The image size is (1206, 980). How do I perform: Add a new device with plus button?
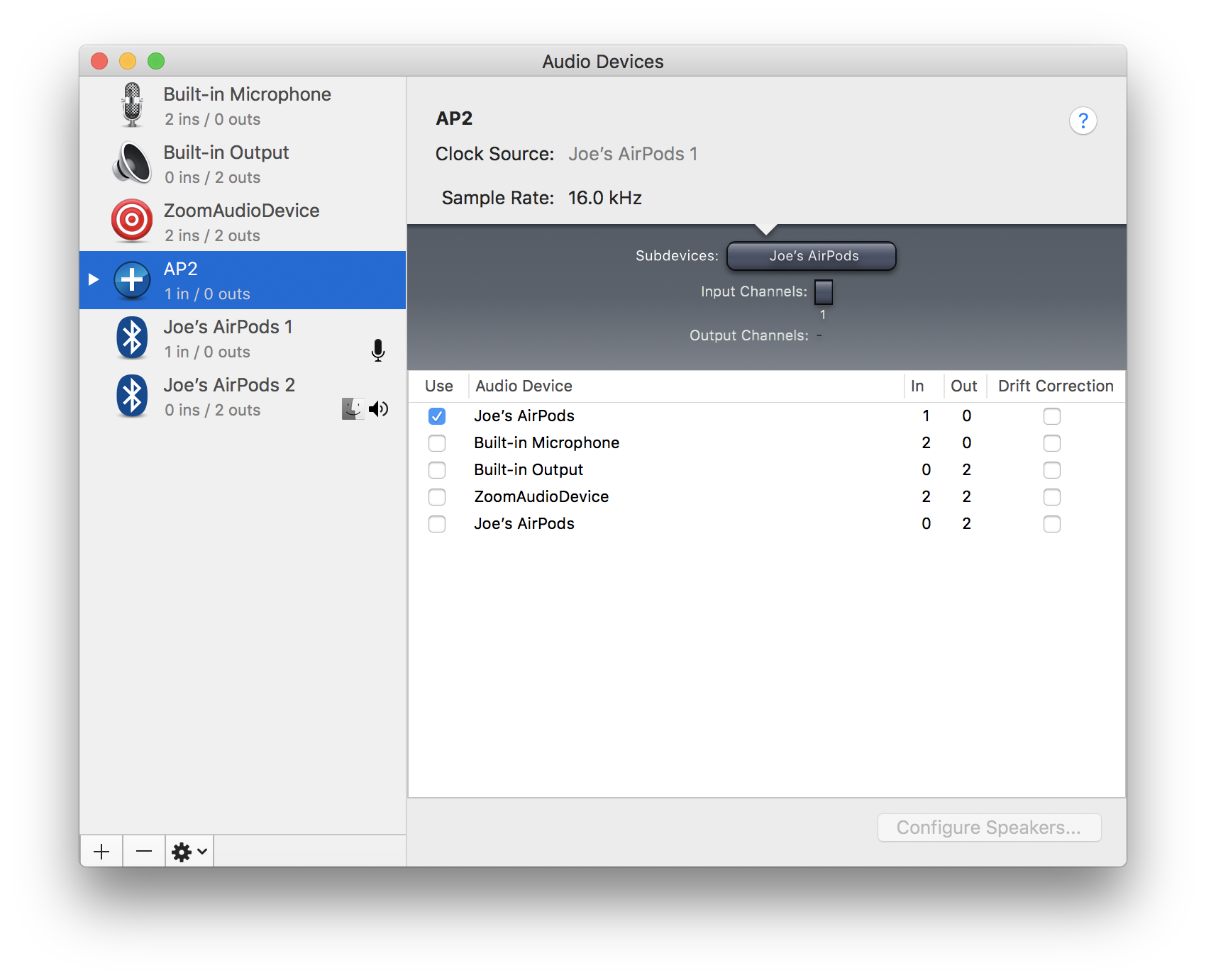tap(101, 852)
